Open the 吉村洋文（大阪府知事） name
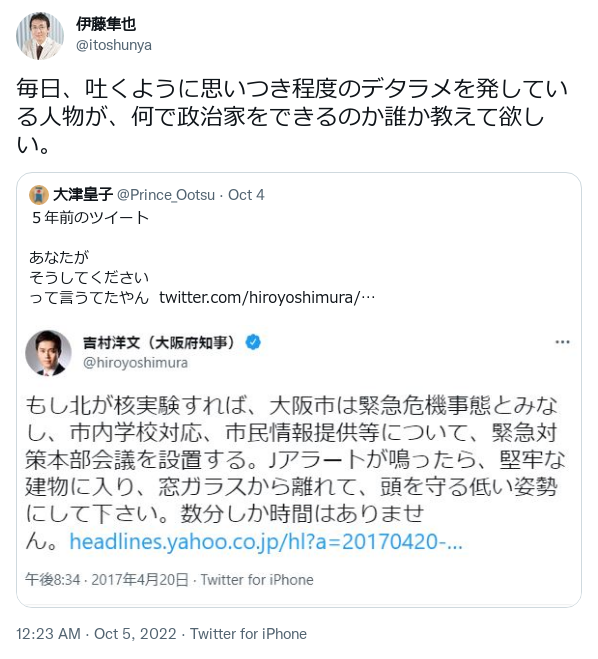Viewport: 598px width, 659px height. (161, 343)
